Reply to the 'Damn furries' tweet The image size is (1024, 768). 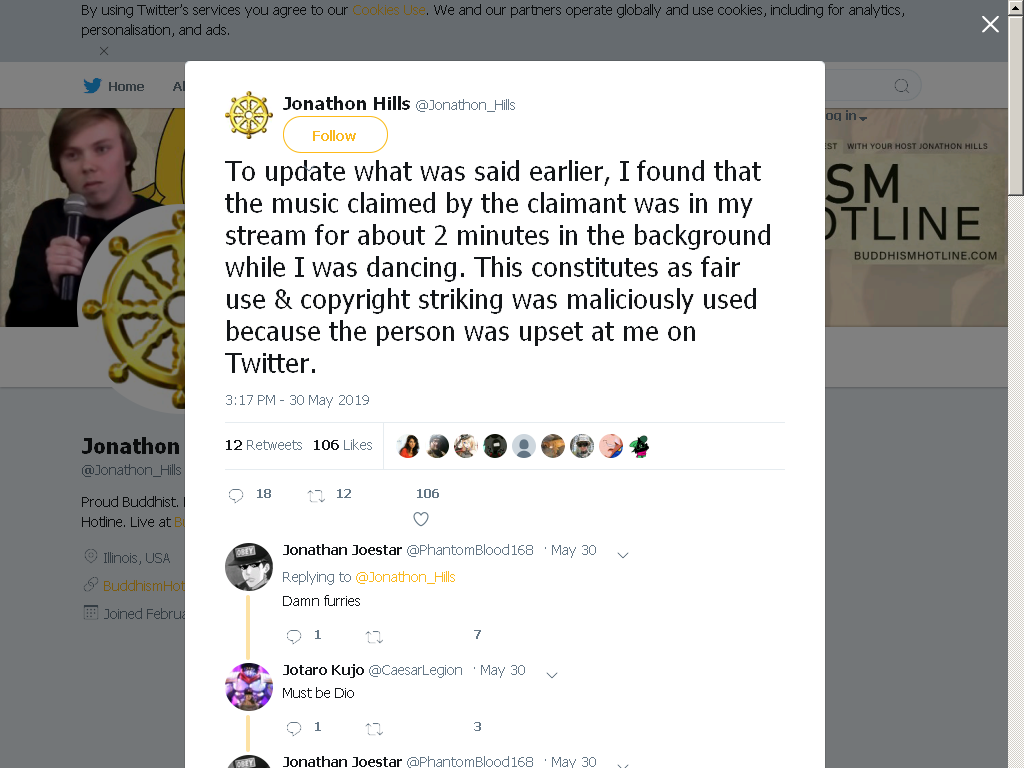tap(294, 635)
